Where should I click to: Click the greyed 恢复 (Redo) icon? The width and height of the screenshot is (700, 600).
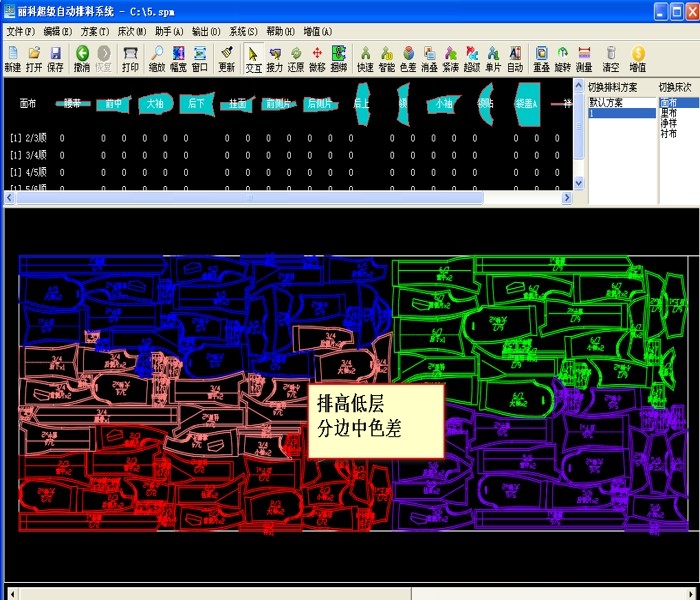pos(104,58)
